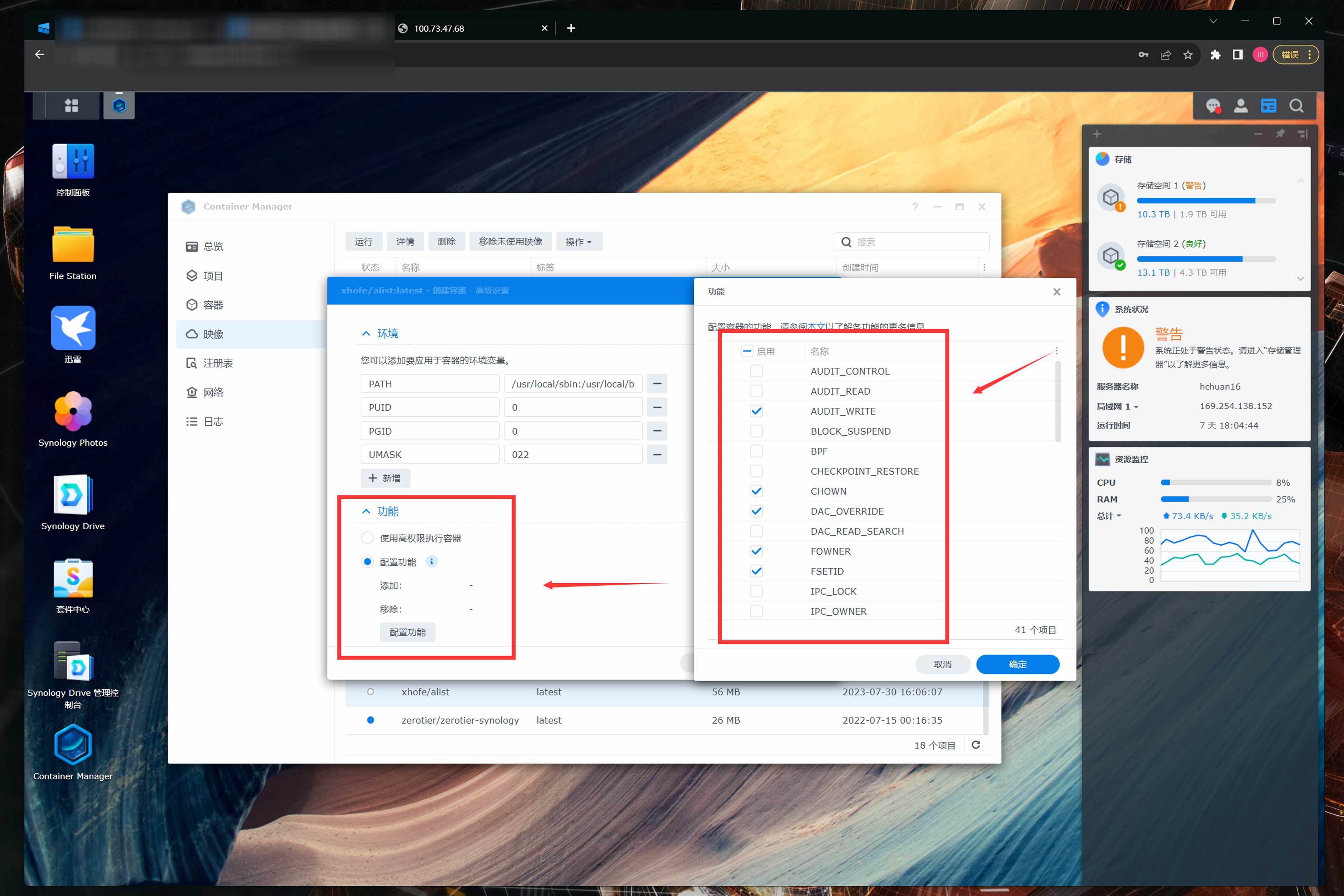
Task: Collapse the 环境 environment section
Action: [x=366, y=334]
